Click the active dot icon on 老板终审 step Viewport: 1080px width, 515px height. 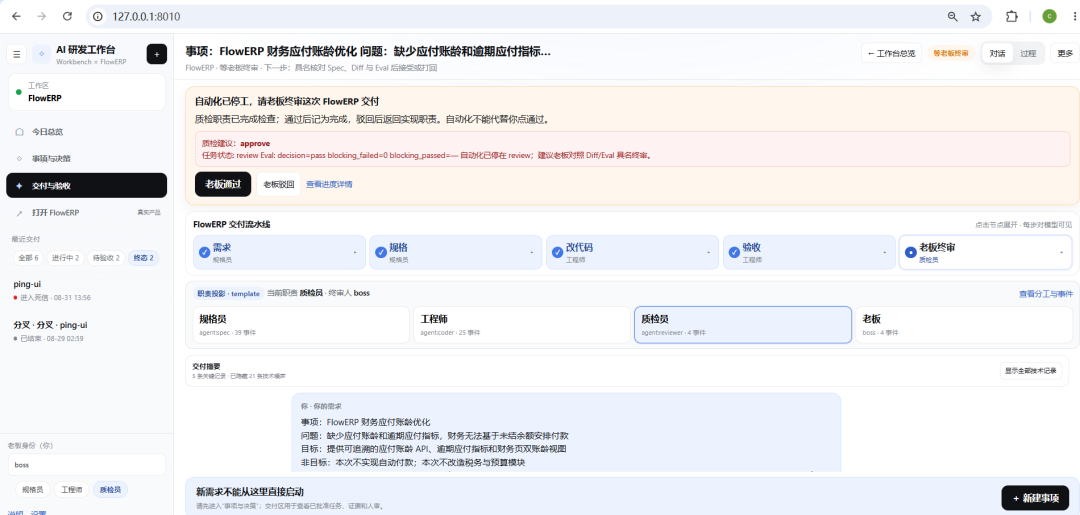tap(911, 252)
